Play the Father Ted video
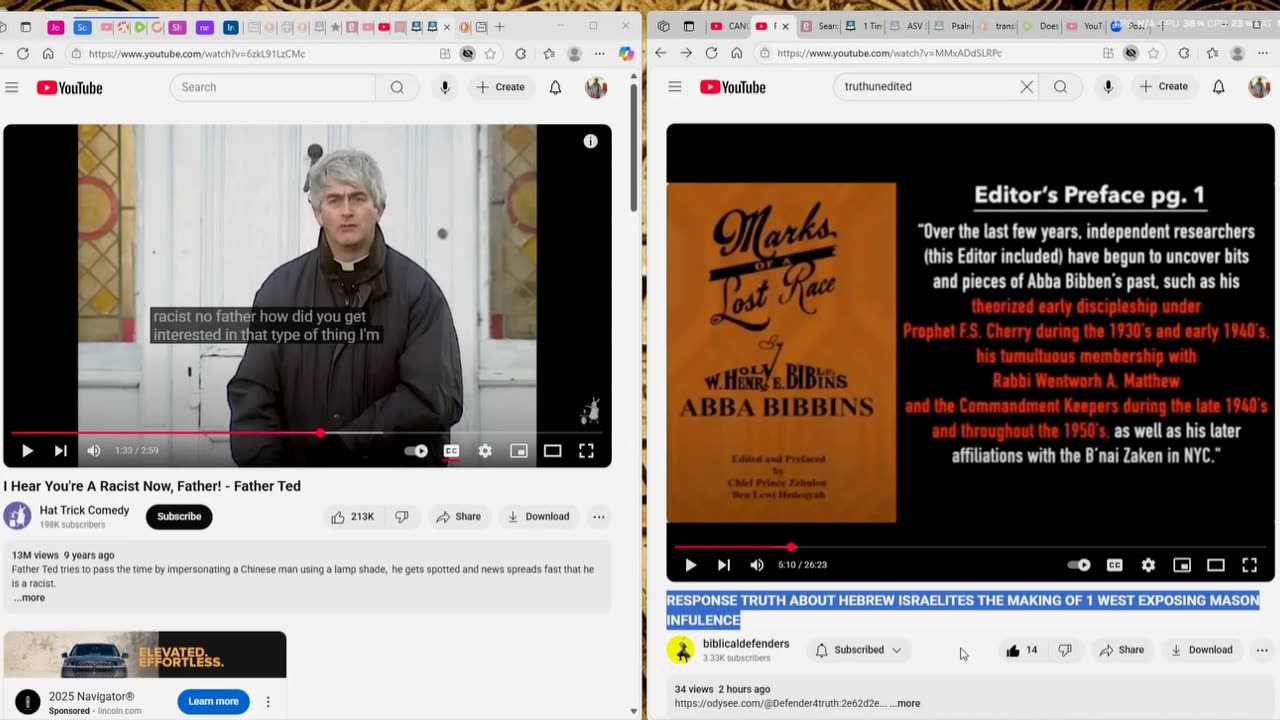 point(27,451)
